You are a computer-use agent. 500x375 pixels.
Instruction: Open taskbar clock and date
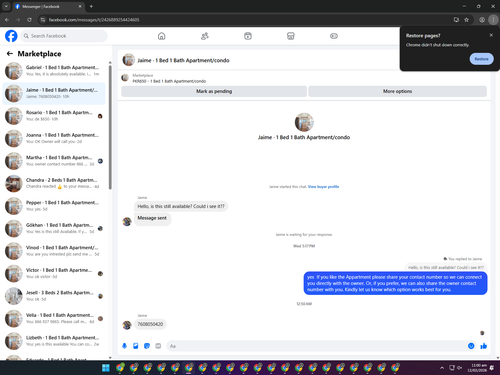(477, 368)
